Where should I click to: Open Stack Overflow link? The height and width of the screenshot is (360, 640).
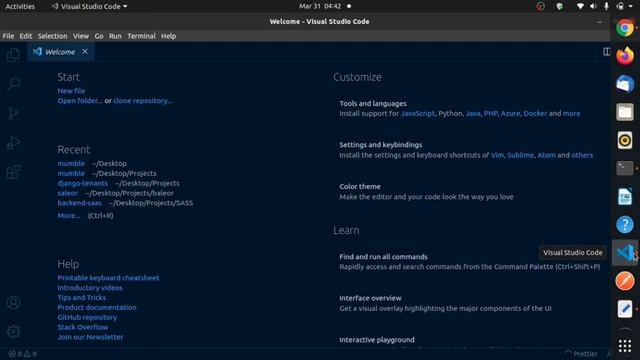click(x=82, y=327)
